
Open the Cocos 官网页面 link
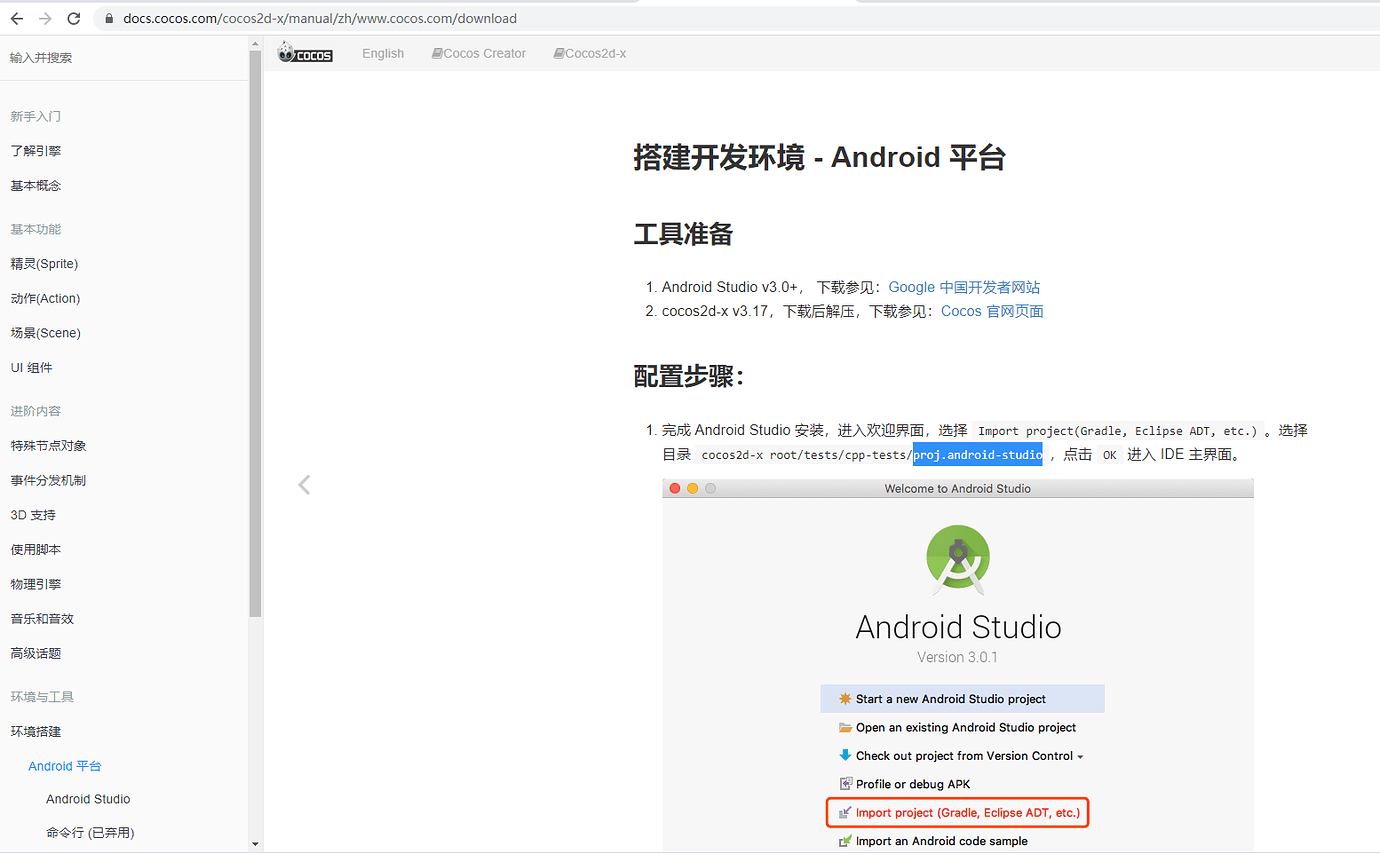[x=991, y=311]
